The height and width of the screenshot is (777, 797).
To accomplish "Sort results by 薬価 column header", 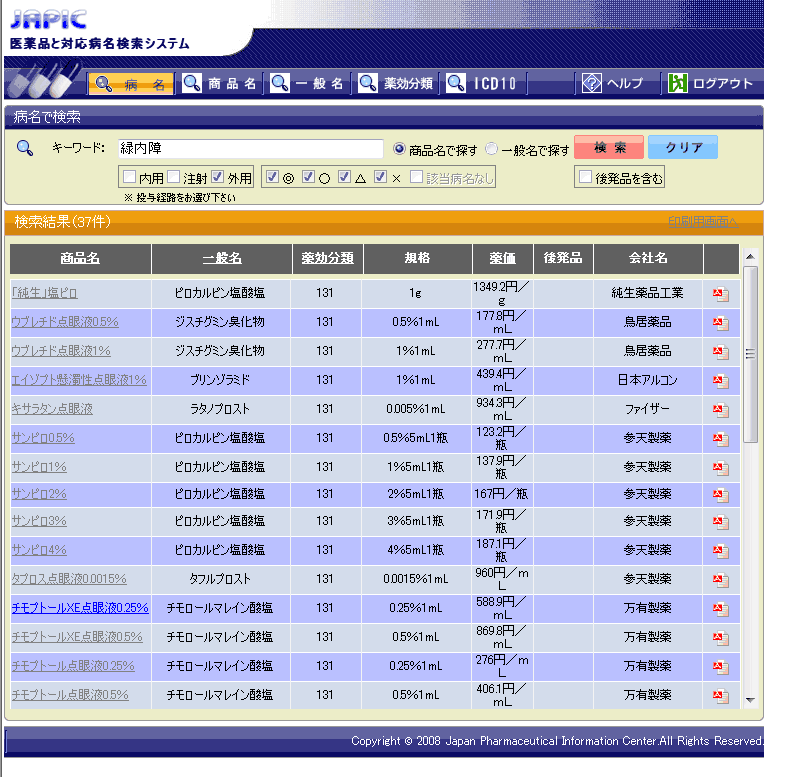I will pos(502,259).
